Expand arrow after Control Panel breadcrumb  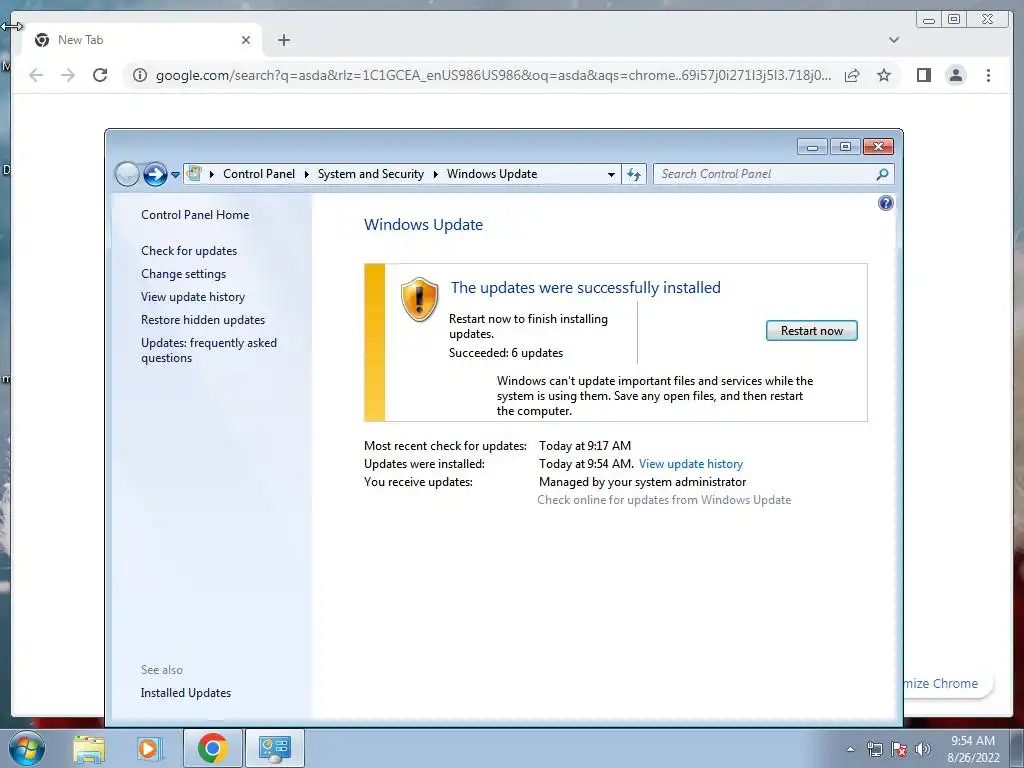(x=306, y=174)
